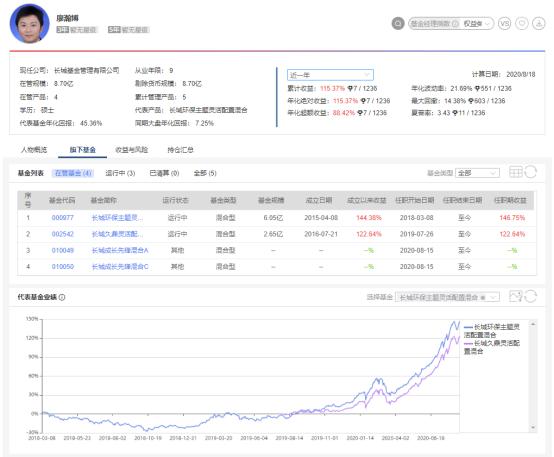Image resolution: width=554 pixels, height=457 pixels.
Task: Click the info icon beside 代表基金业绩
Action: [62, 297]
